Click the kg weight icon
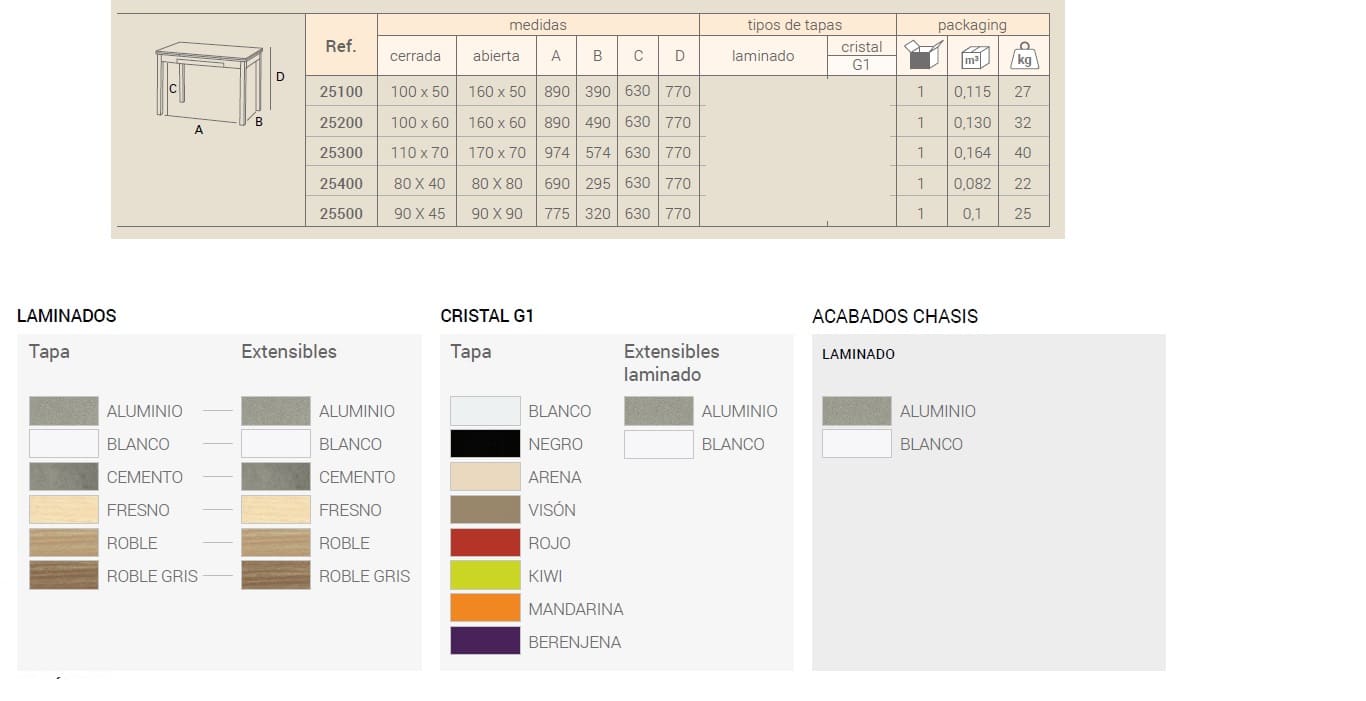The image size is (1366, 701). (x=1024, y=56)
